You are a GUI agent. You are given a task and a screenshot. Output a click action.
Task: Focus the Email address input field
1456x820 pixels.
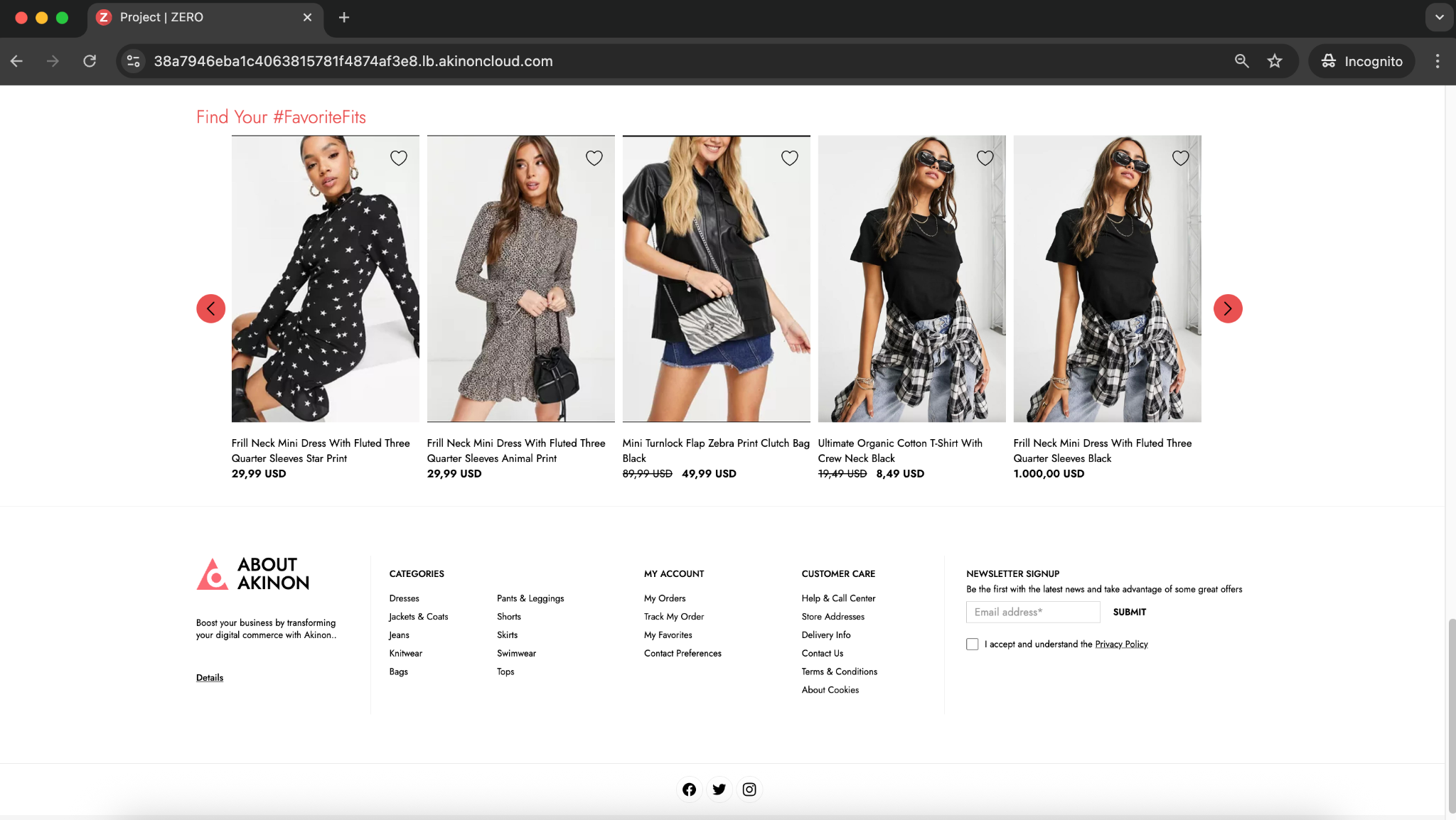coord(1032,612)
